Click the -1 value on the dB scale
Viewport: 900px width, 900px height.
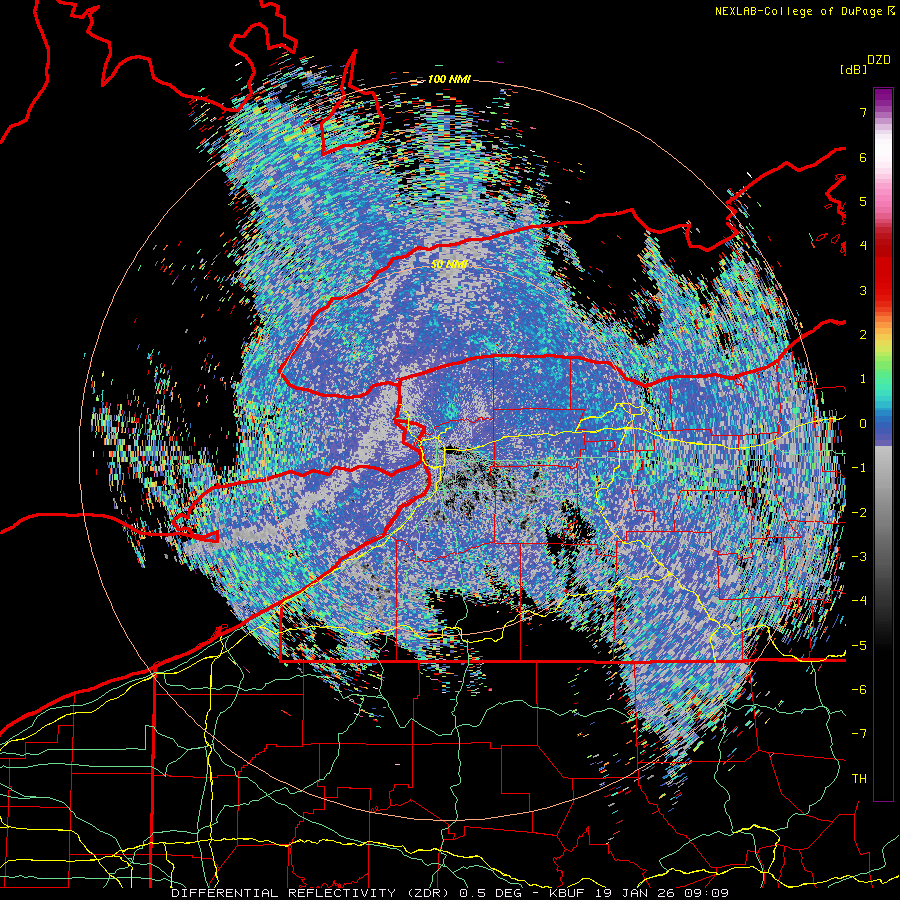(859, 468)
